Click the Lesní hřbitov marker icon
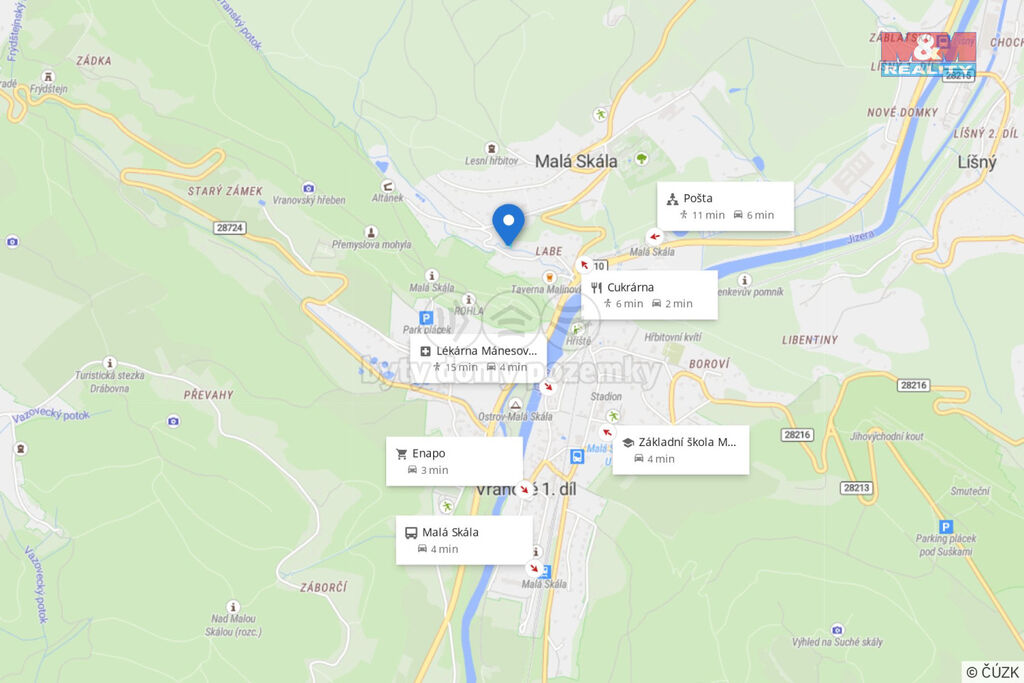 [491, 148]
